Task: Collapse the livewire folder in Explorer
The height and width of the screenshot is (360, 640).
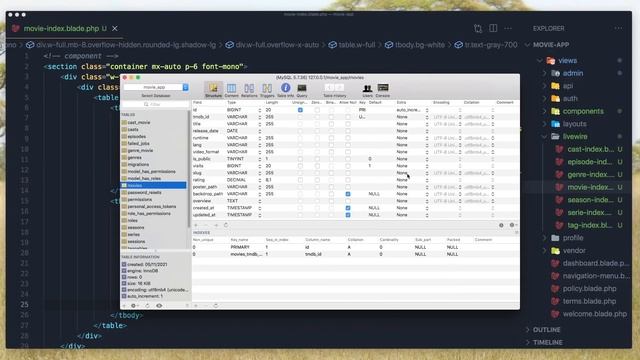Action: pyautogui.click(x=544, y=136)
